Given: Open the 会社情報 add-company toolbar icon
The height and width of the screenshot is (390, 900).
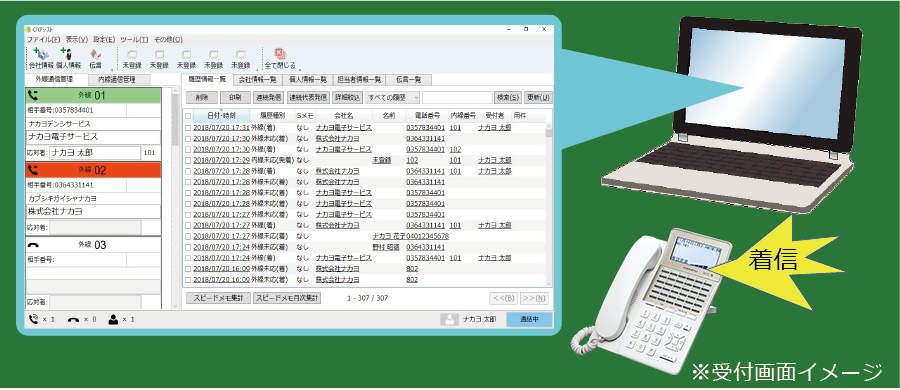Looking at the screenshot, I should tap(40, 55).
